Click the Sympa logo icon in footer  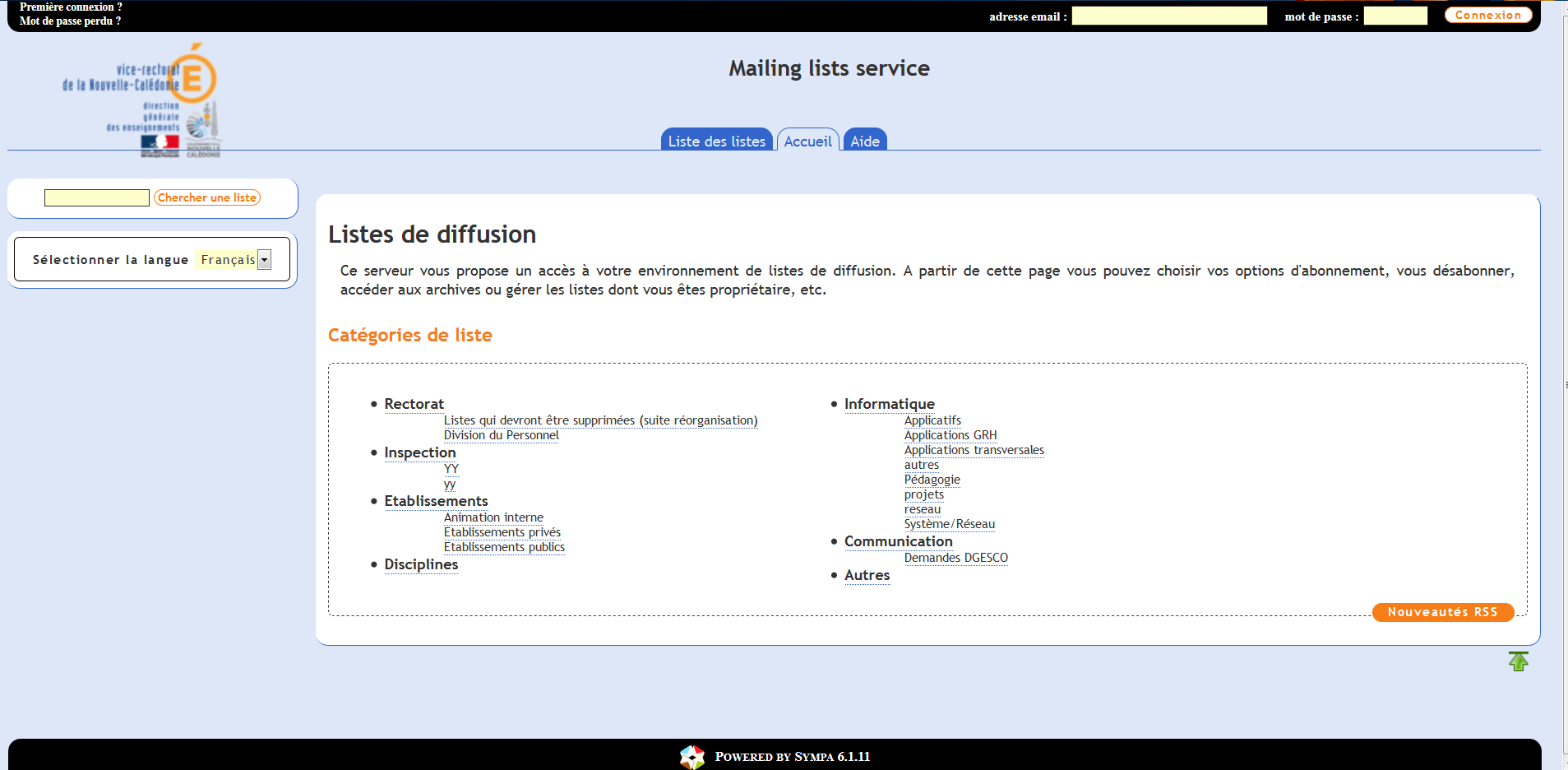coord(692,757)
